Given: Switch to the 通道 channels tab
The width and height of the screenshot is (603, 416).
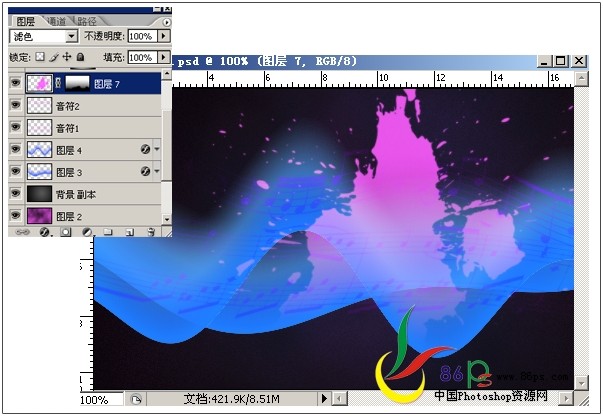Looking at the screenshot, I should click(57, 21).
